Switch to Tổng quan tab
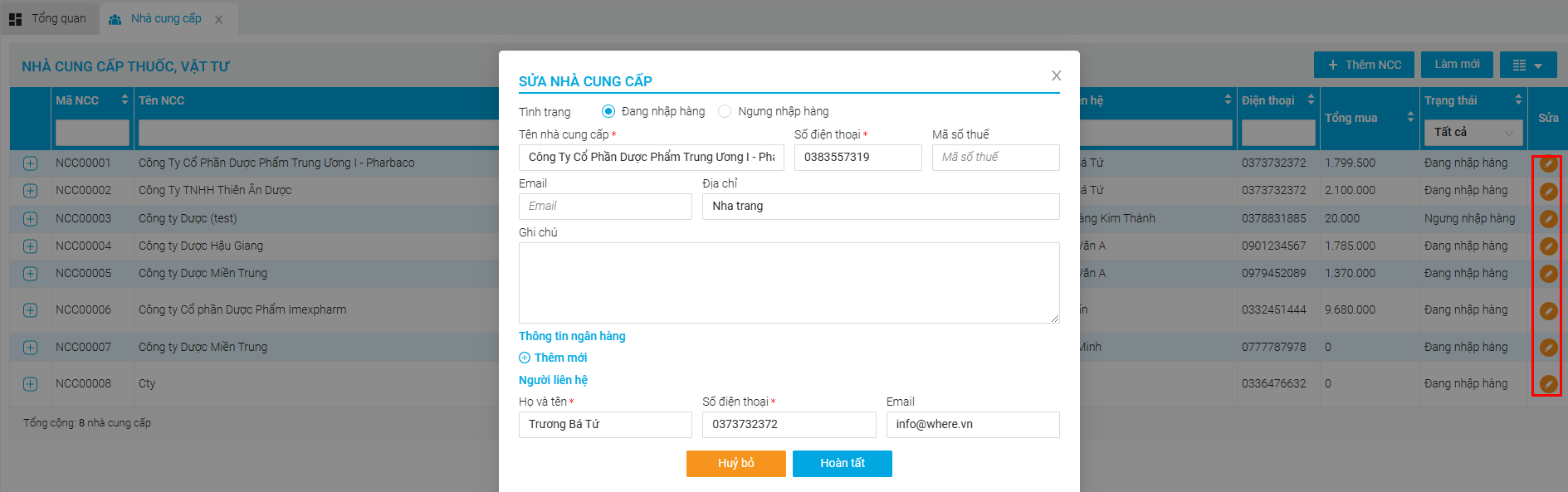 pyautogui.click(x=48, y=18)
